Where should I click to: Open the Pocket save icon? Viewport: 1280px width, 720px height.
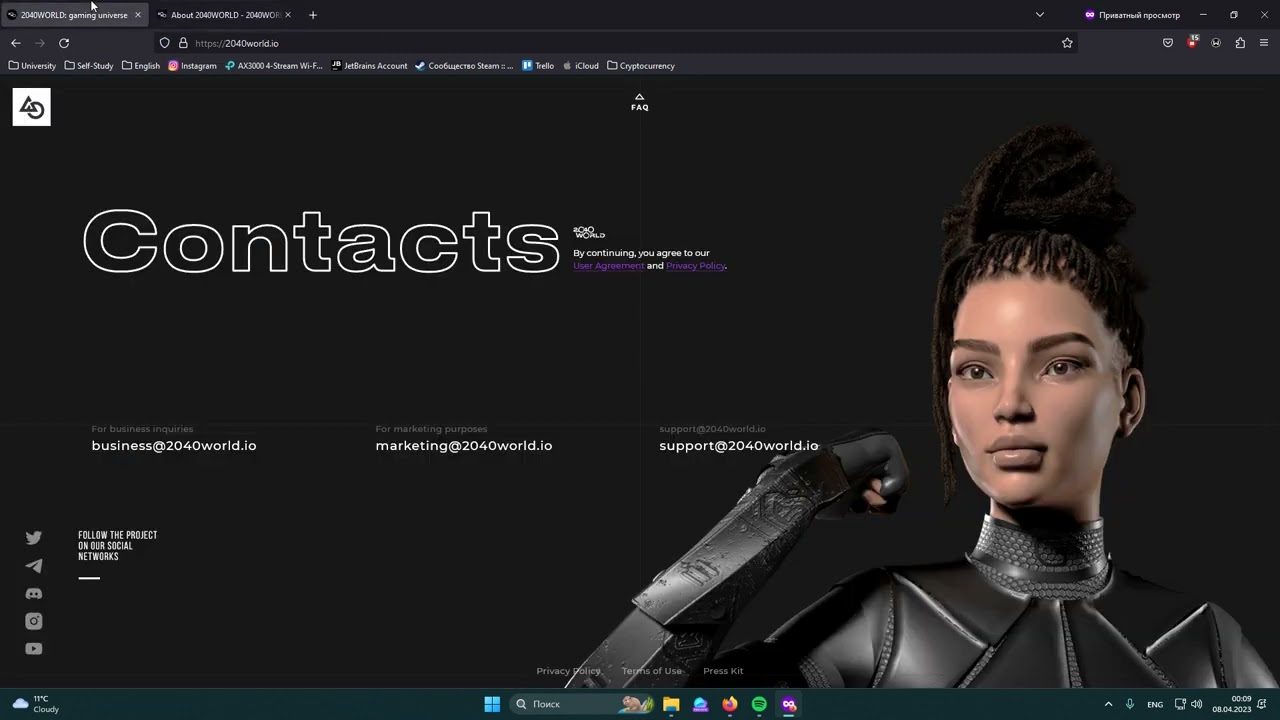pyautogui.click(x=1168, y=43)
